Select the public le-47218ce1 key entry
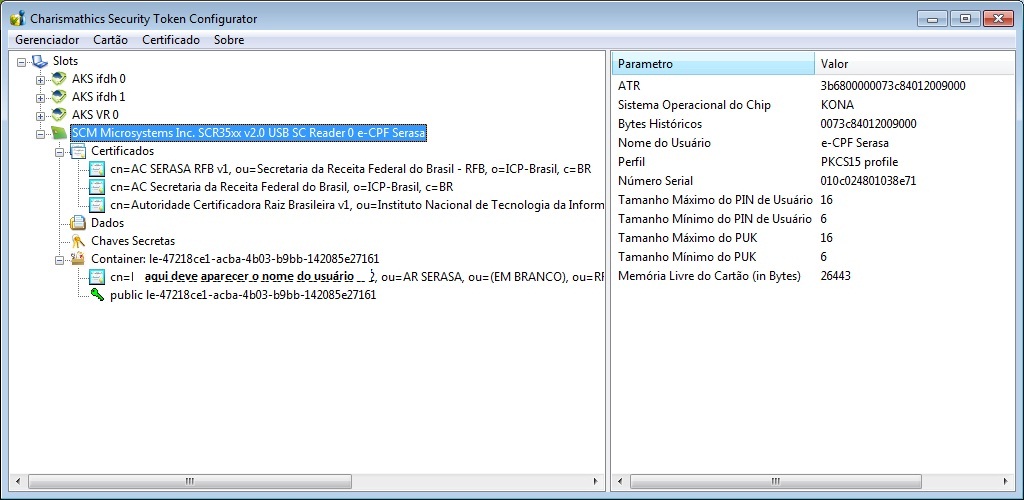Viewport: 1024px width, 500px height. pyautogui.click(x=243, y=295)
